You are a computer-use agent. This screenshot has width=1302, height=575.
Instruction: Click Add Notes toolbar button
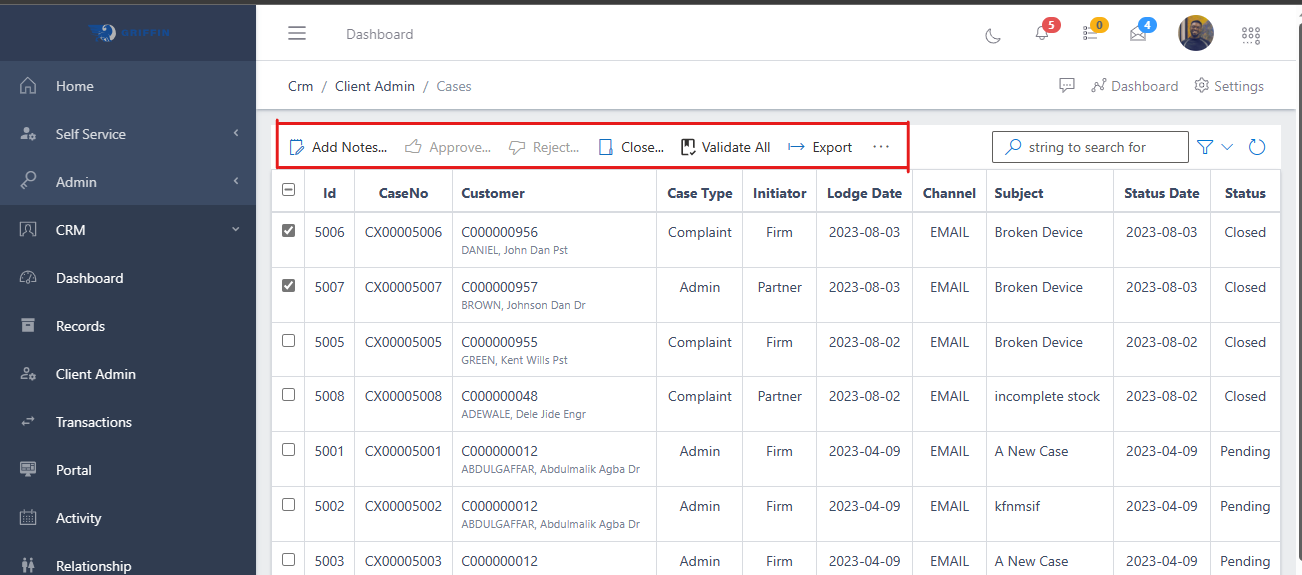pyautogui.click(x=338, y=147)
